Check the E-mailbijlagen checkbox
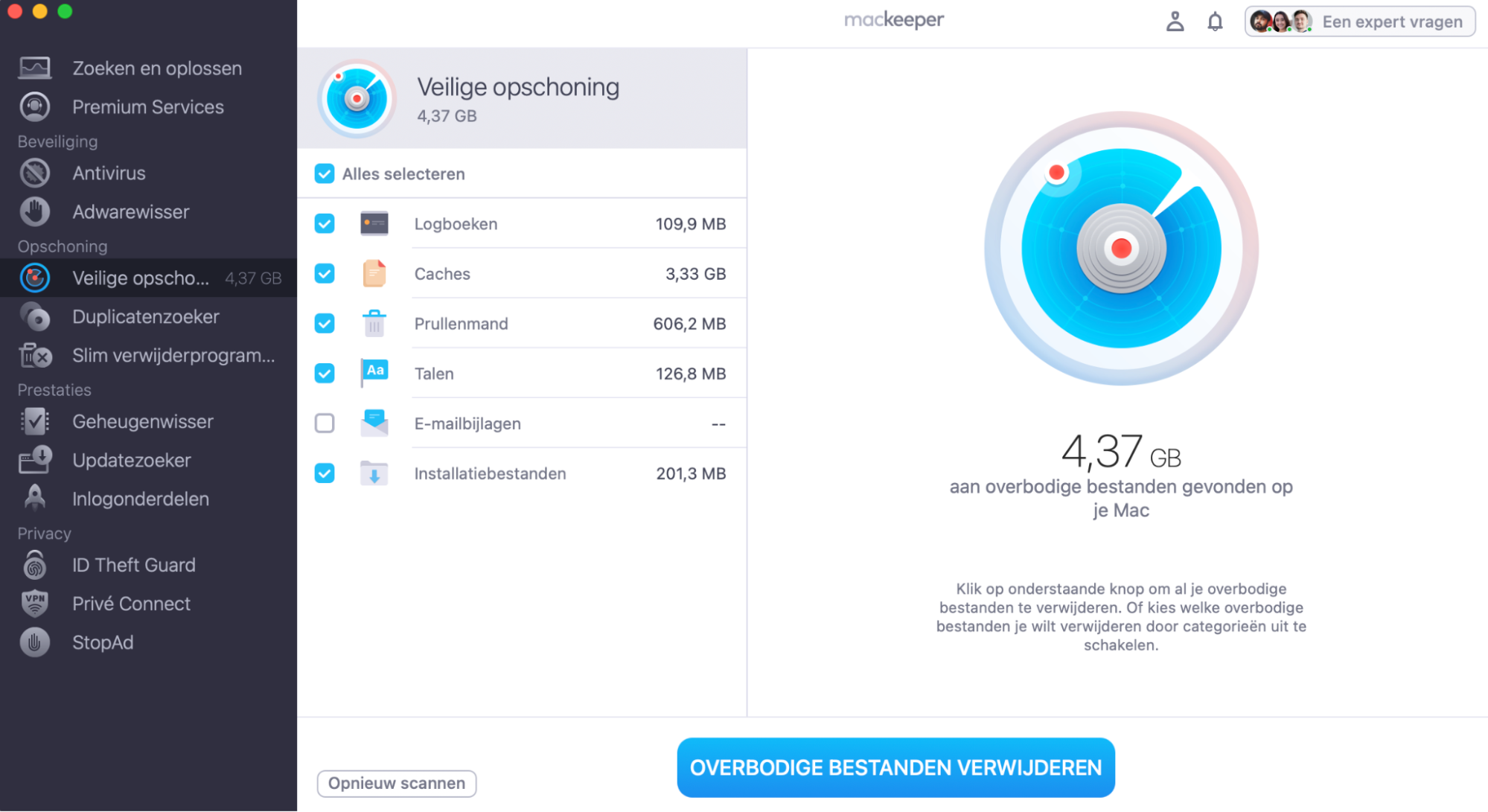Viewport: 1488px width, 812px height. tap(325, 423)
